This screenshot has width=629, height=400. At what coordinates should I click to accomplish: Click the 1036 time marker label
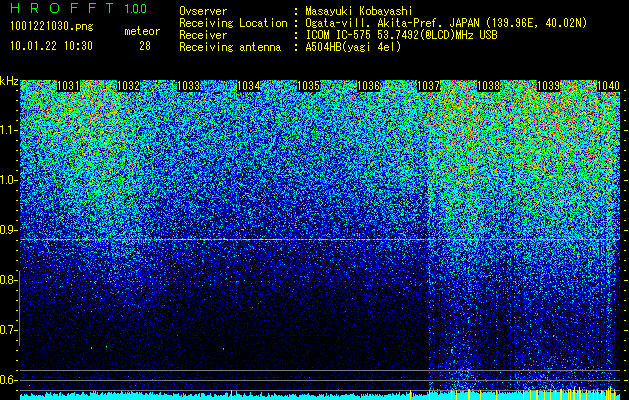click(x=369, y=86)
